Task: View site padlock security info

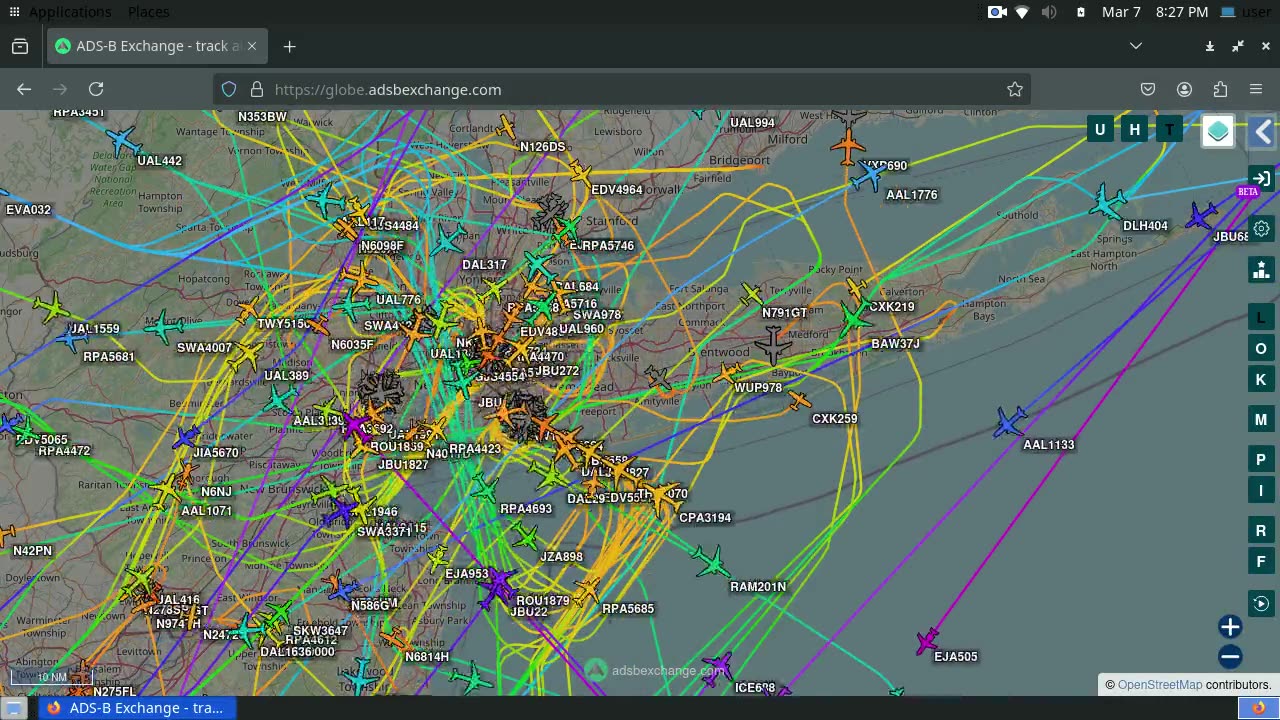Action: tap(257, 89)
